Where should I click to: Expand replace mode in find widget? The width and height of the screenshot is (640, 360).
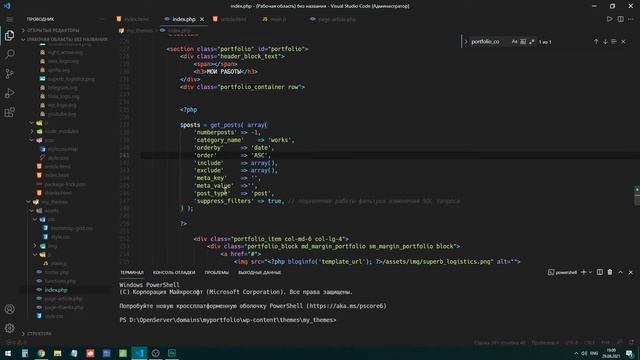click(x=466, y=42)
